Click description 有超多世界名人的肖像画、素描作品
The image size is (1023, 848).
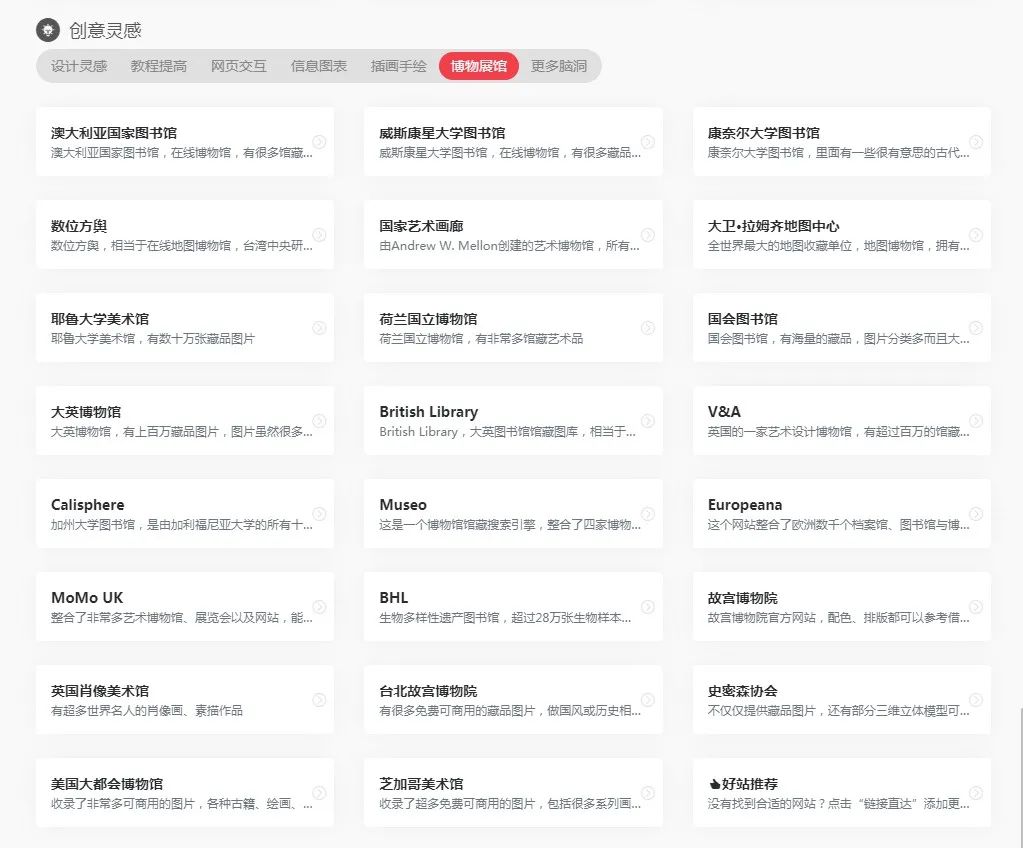pyautogui.click(x=147, y=710)
